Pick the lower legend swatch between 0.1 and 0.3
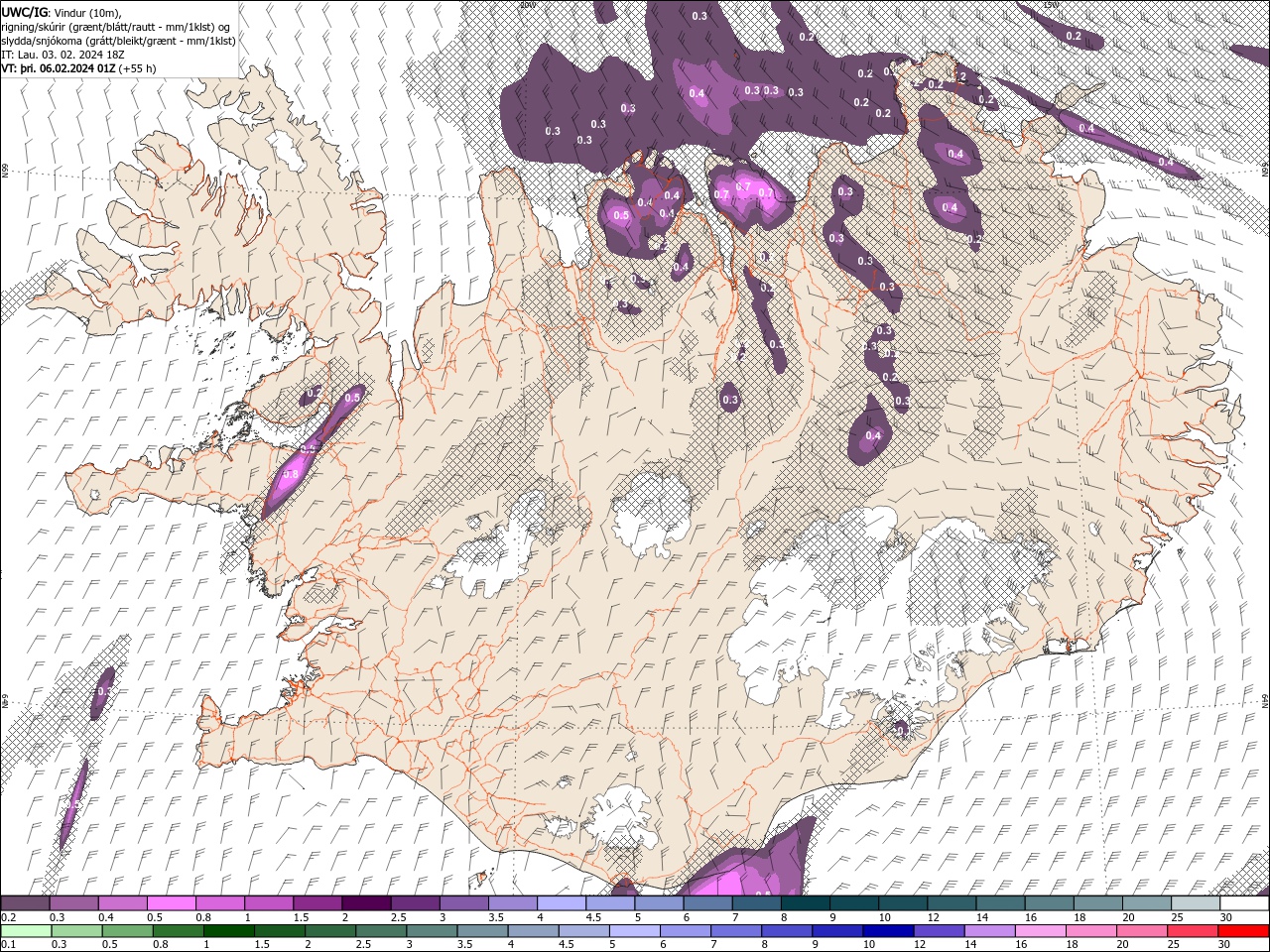Screen dimensions: 1270x952 (x=26, y=931)
